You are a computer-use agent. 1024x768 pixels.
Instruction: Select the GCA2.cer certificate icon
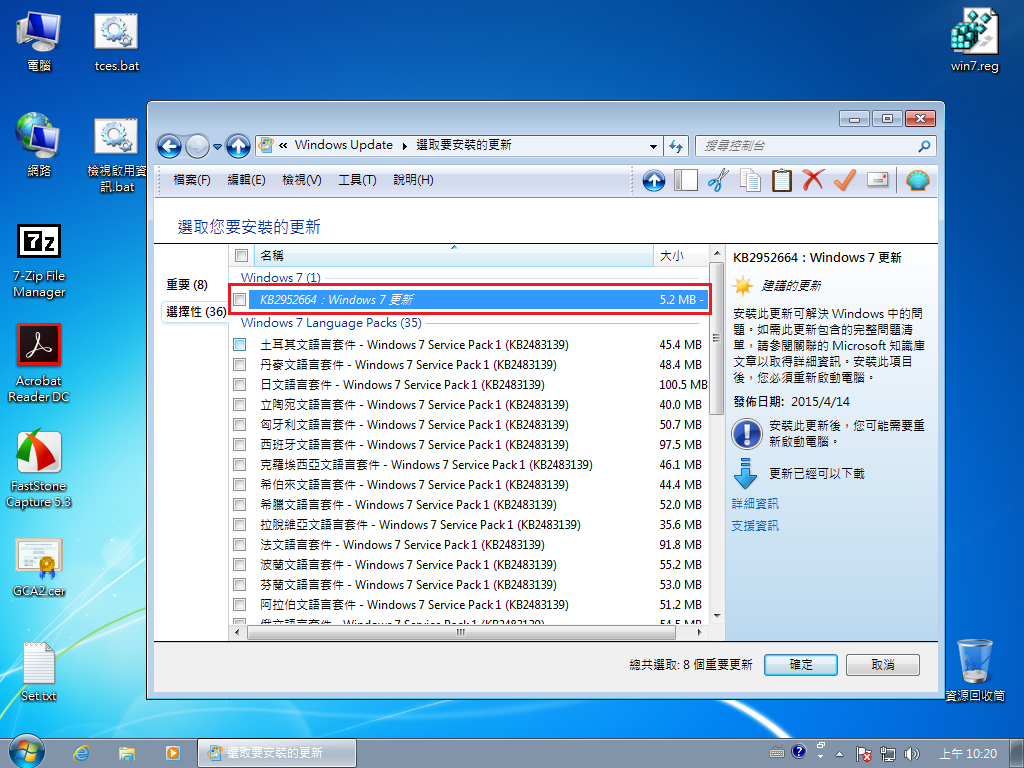click(39, 567)
